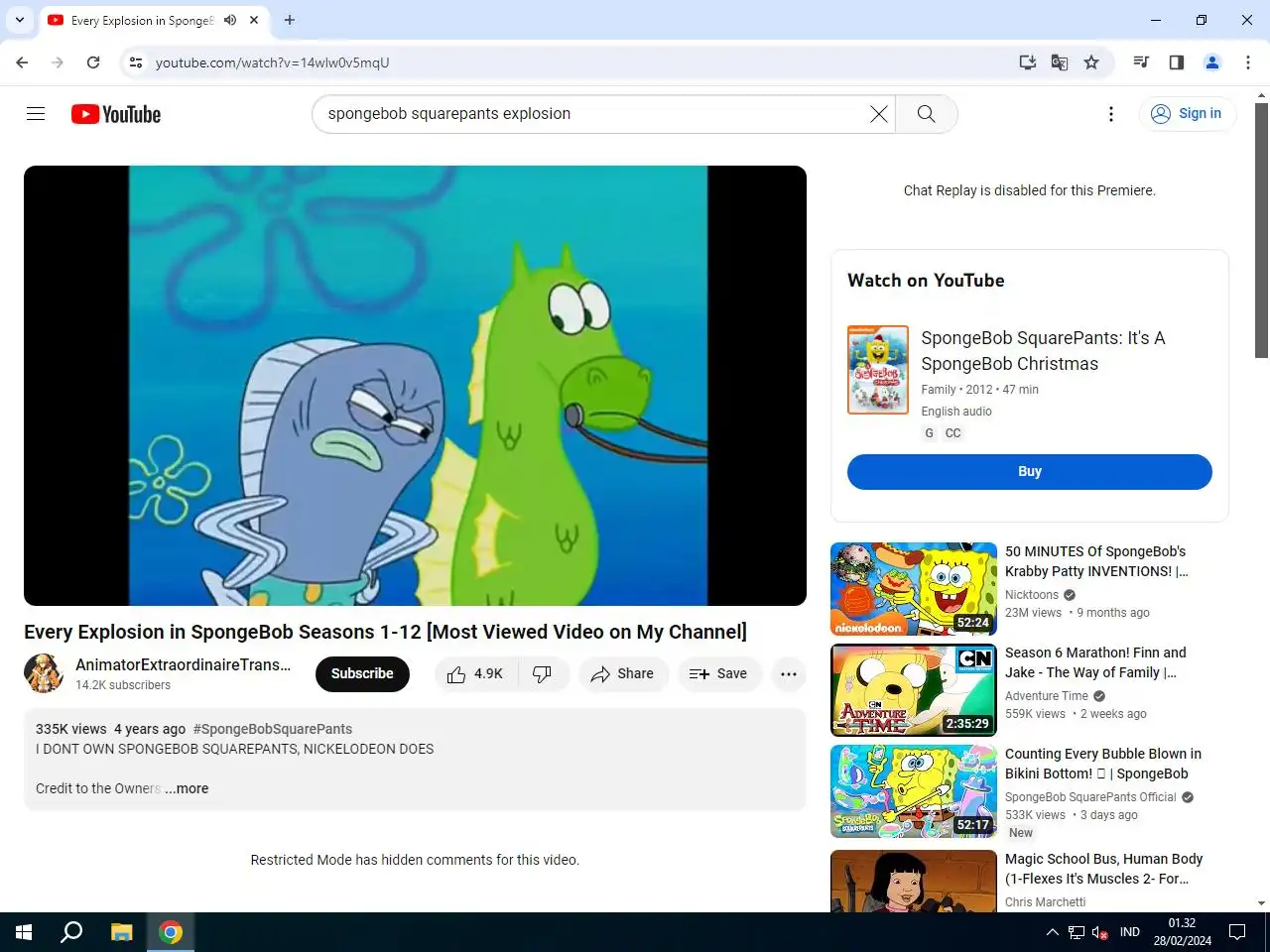Open media control icon in Chrome toolbar

click(x=1141, y=62)
